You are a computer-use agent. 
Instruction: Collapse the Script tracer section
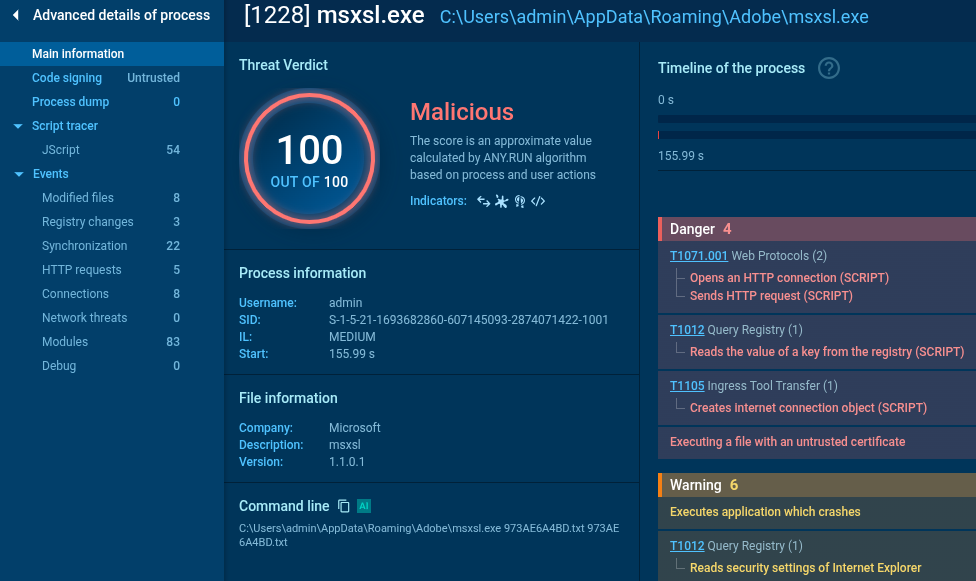(x=18, y=126)
